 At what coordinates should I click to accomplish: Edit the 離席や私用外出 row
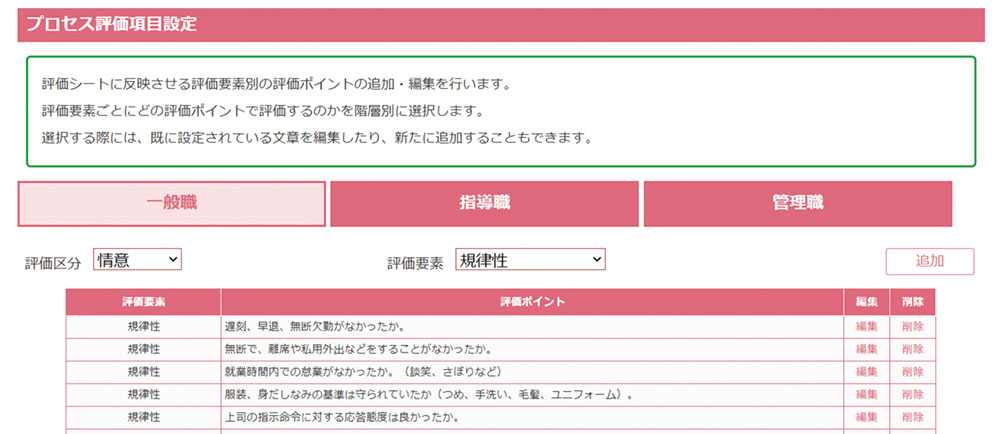coord(866,349)
